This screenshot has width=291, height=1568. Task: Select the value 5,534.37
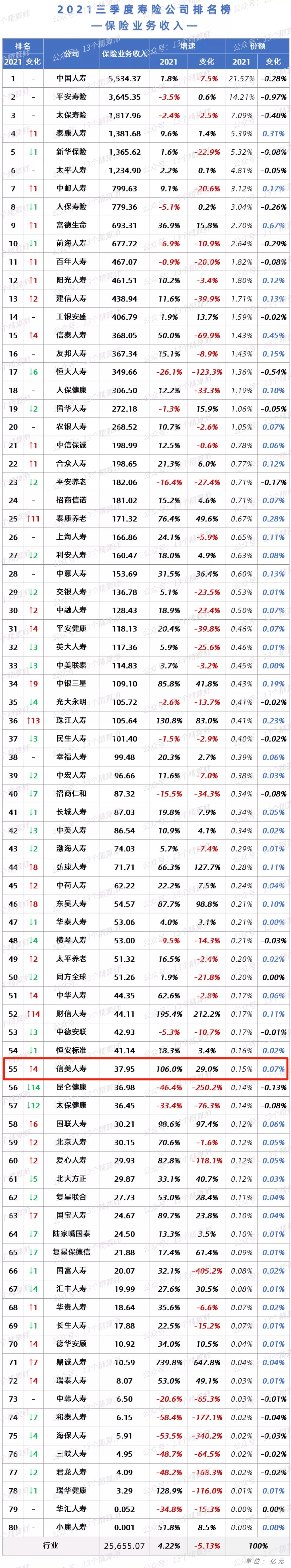click(x=124, y=79)
